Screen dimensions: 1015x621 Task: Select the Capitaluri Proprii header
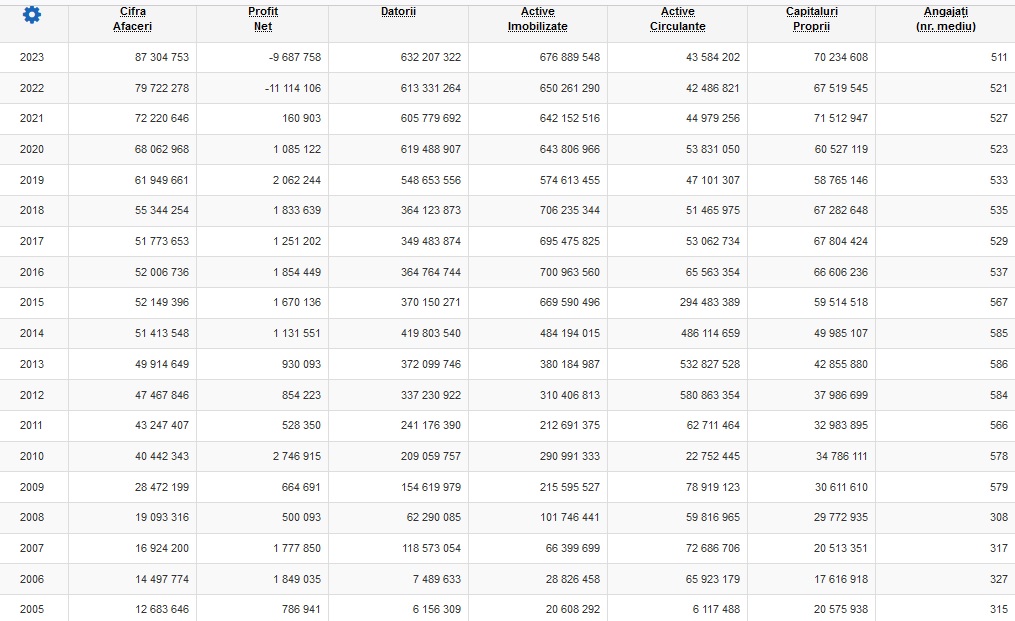812,19
